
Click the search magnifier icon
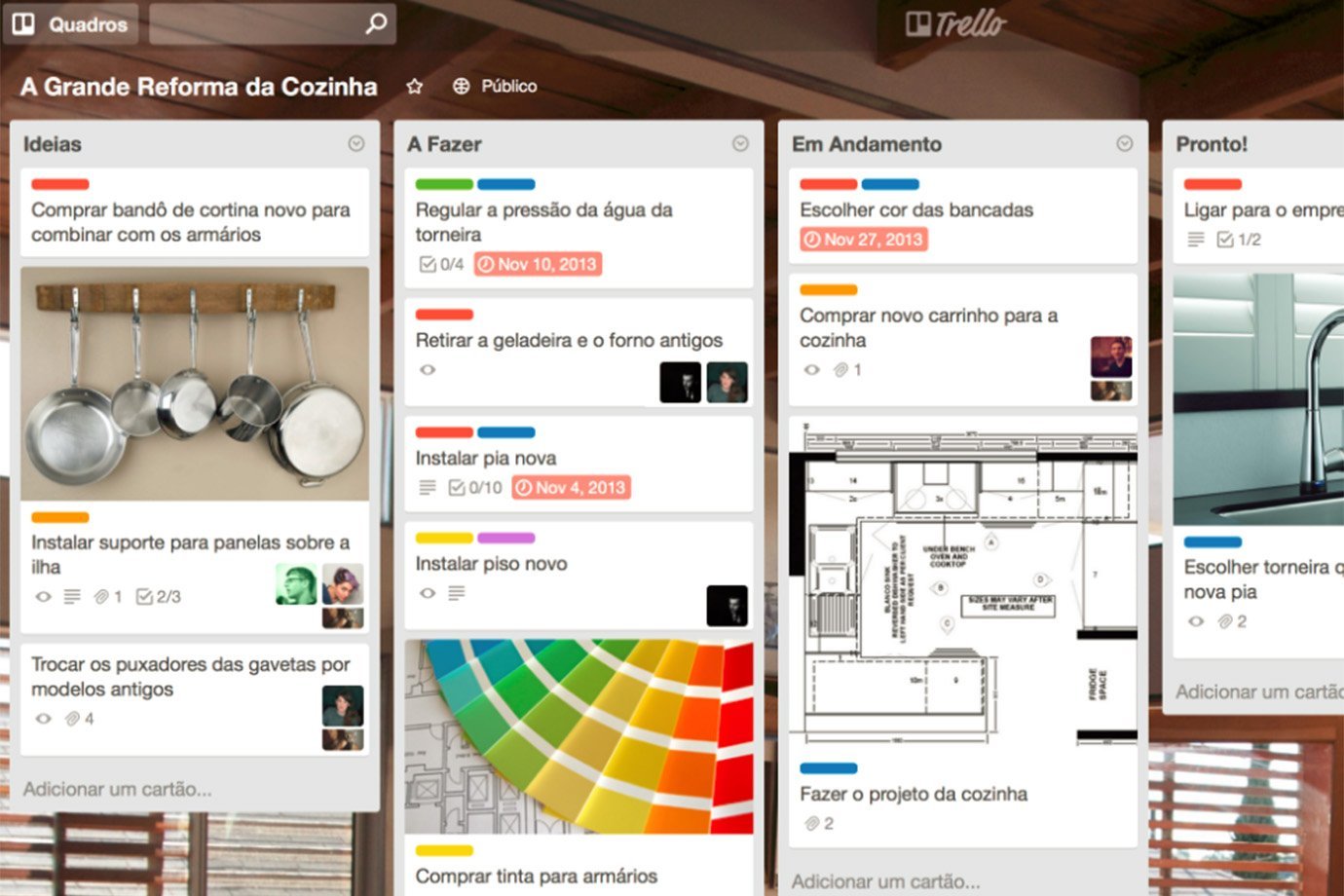click(x=376, y=23)
